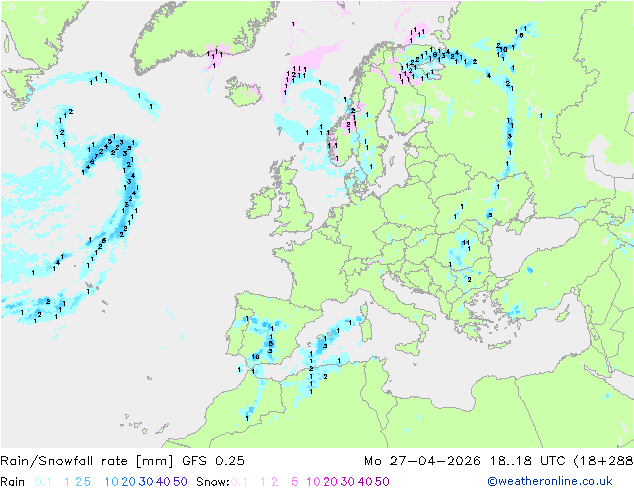Pick the Snow legend value 2

tap(275, 482)
